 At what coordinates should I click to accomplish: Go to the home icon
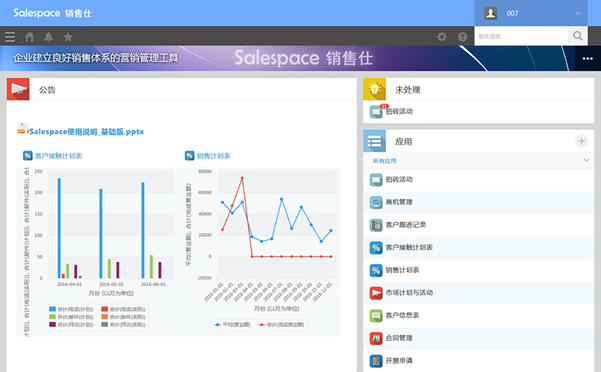coord(30,37)
